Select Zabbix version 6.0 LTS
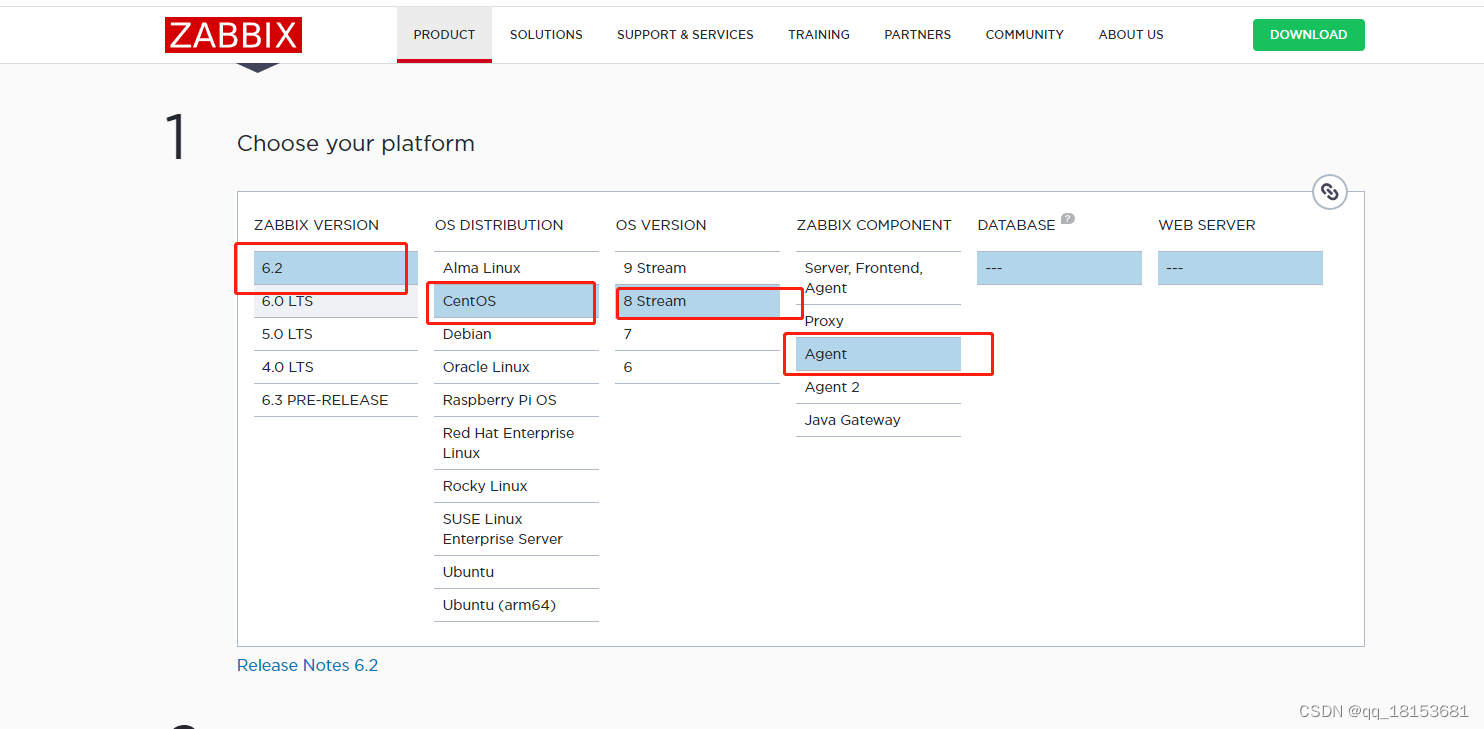 pyautogui.click(x=336, y=301)
